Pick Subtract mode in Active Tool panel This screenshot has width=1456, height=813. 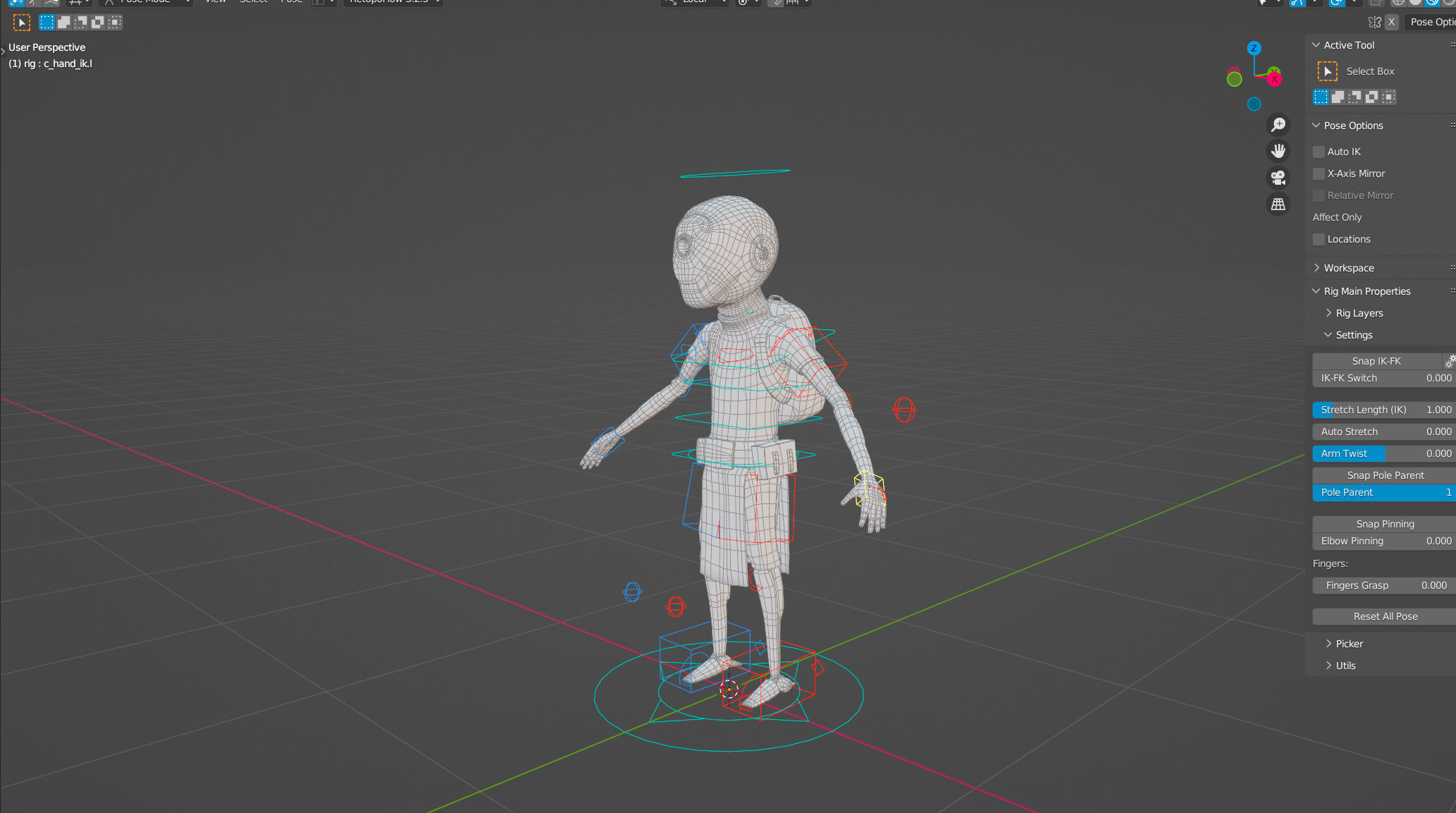[x=1355, y=97]
